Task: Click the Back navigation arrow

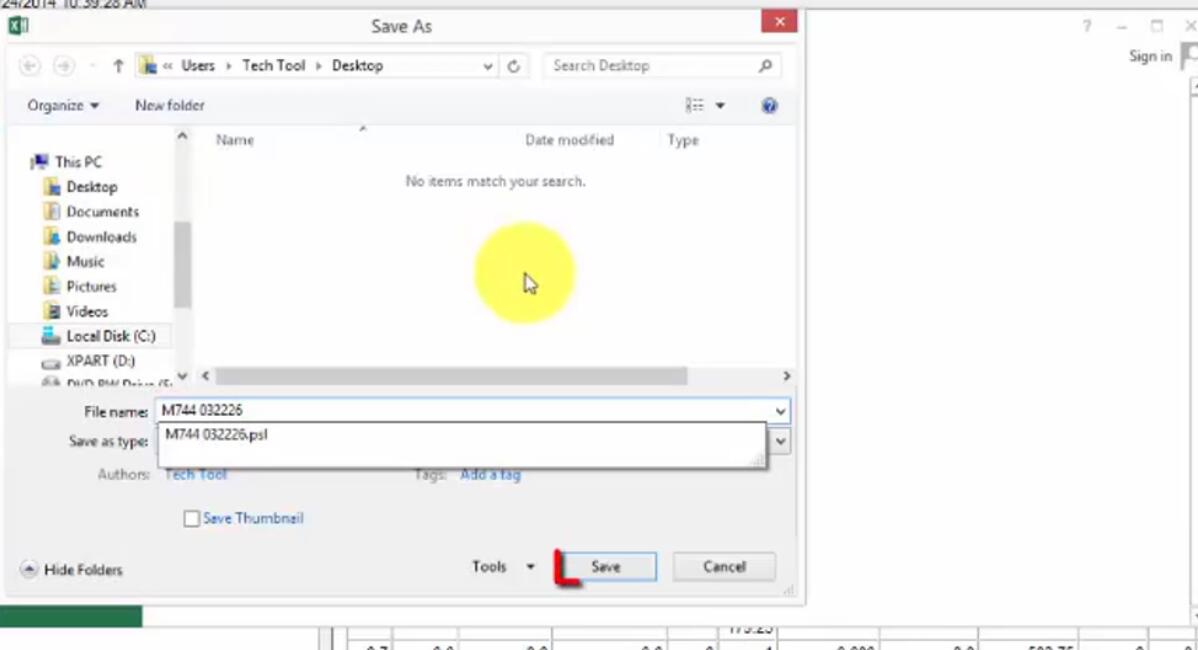Action: pyautogui.click(x=30, y=66)
